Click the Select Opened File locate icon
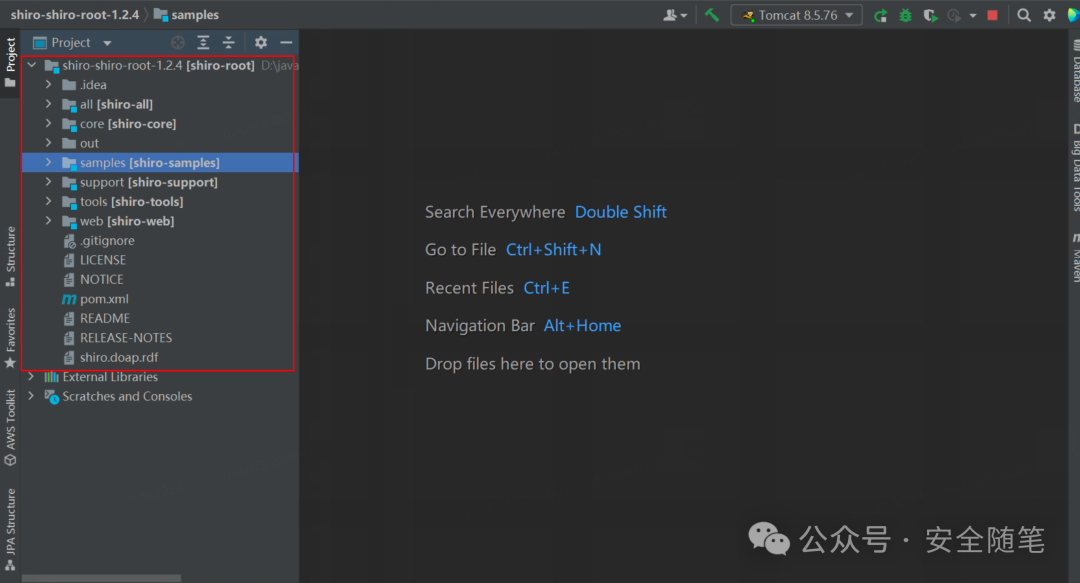 click(x=178, y=43)
